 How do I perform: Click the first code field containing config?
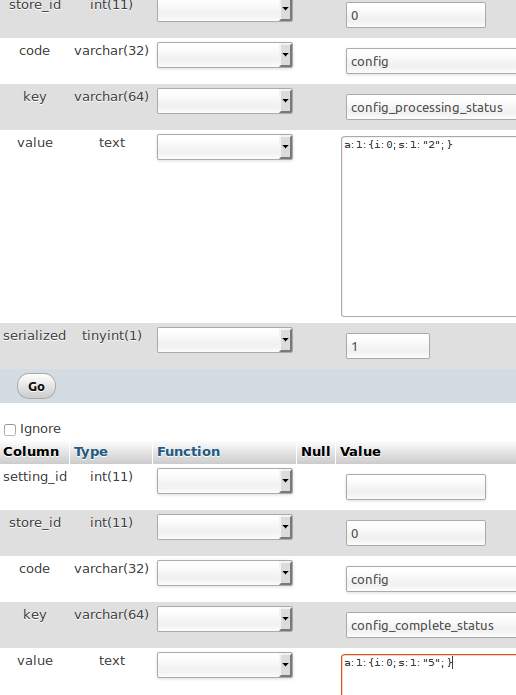pyautogui.click(x=431, y=61)
